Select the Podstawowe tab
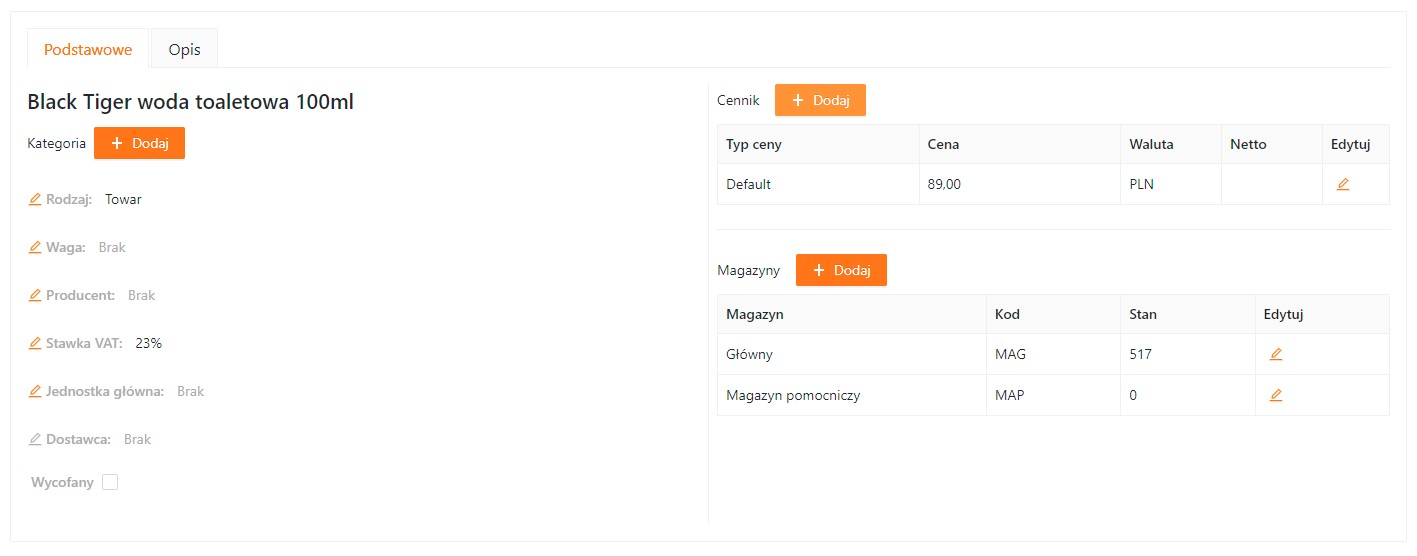This screenshot has width=1417, height=556. [88, 50]
